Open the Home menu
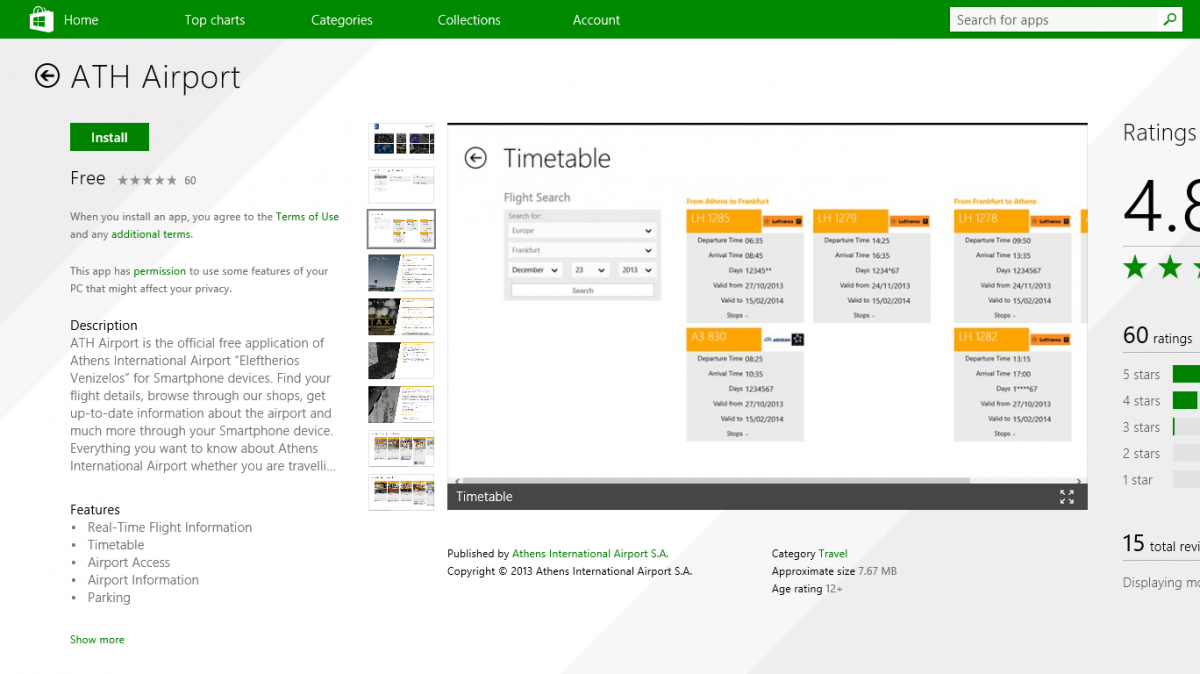The image size is (1200, 674). pyautogui.click(x=81, y=20)
